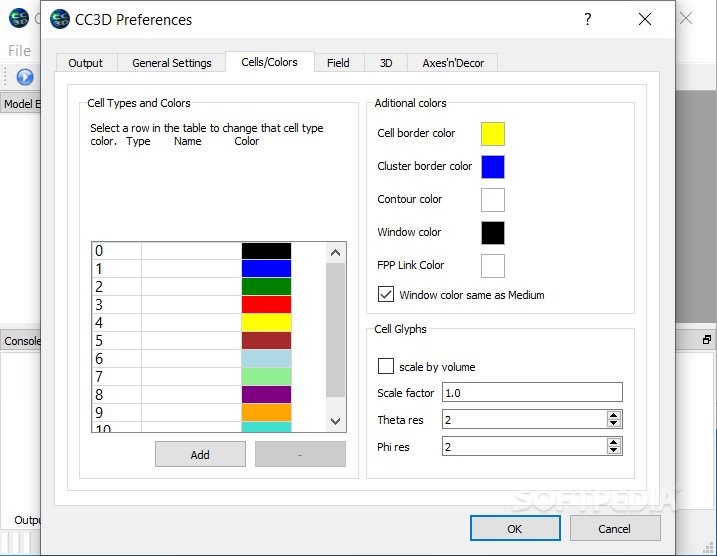Decrease Phi res with down arrow
Screen dimensions: 717x556
click(614, 450)
